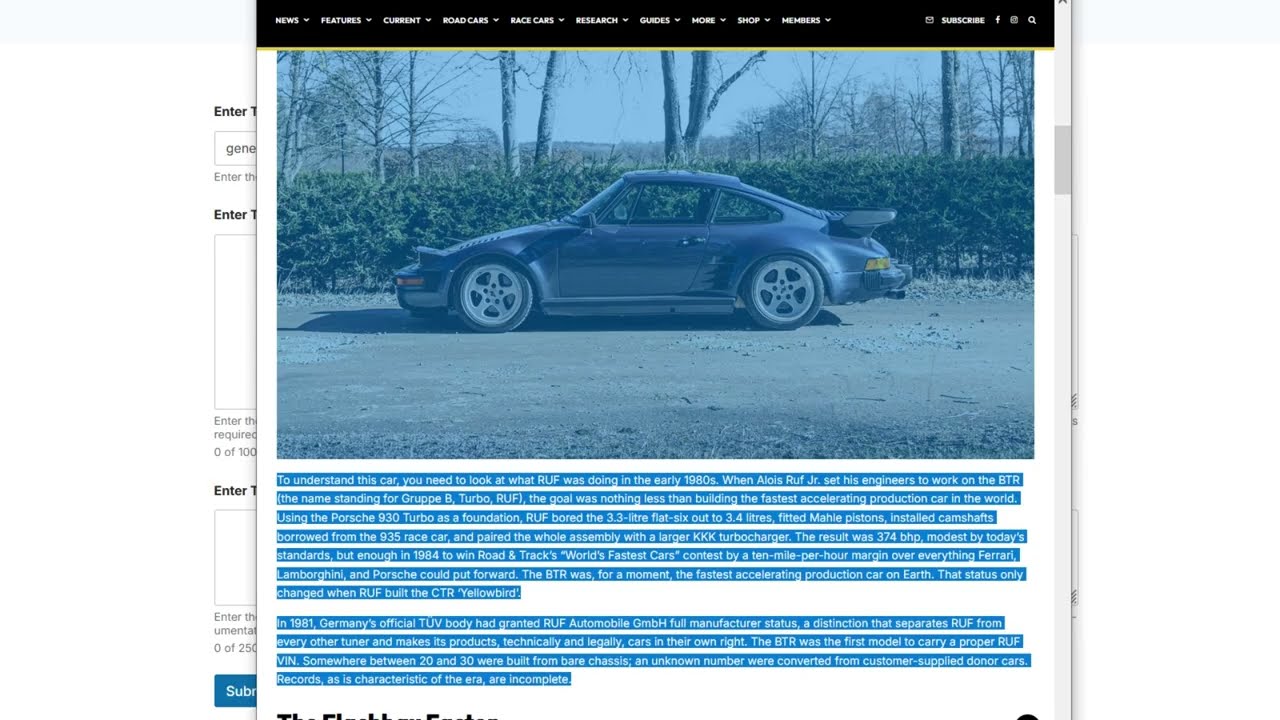Viewport: 1280px width, 720px height.
Task: Expand the News dropdown menu
Action: pyautogui.click(x=292, y=20)
